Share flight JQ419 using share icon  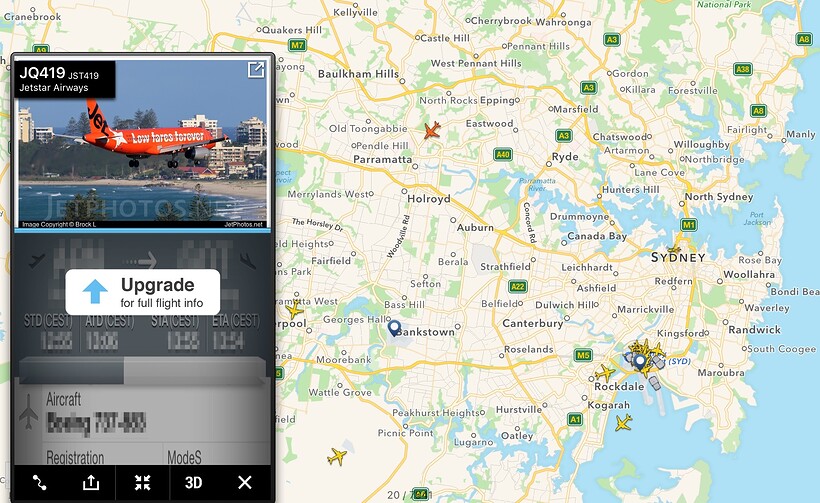pyautogui.click(x=91, y=483)
